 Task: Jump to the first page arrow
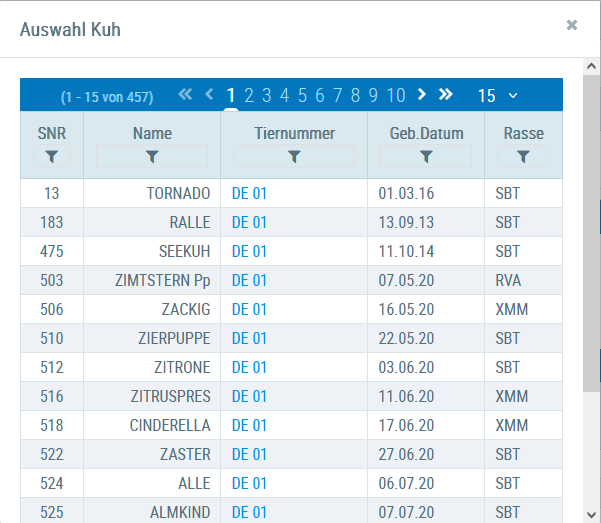coord(185,95)
